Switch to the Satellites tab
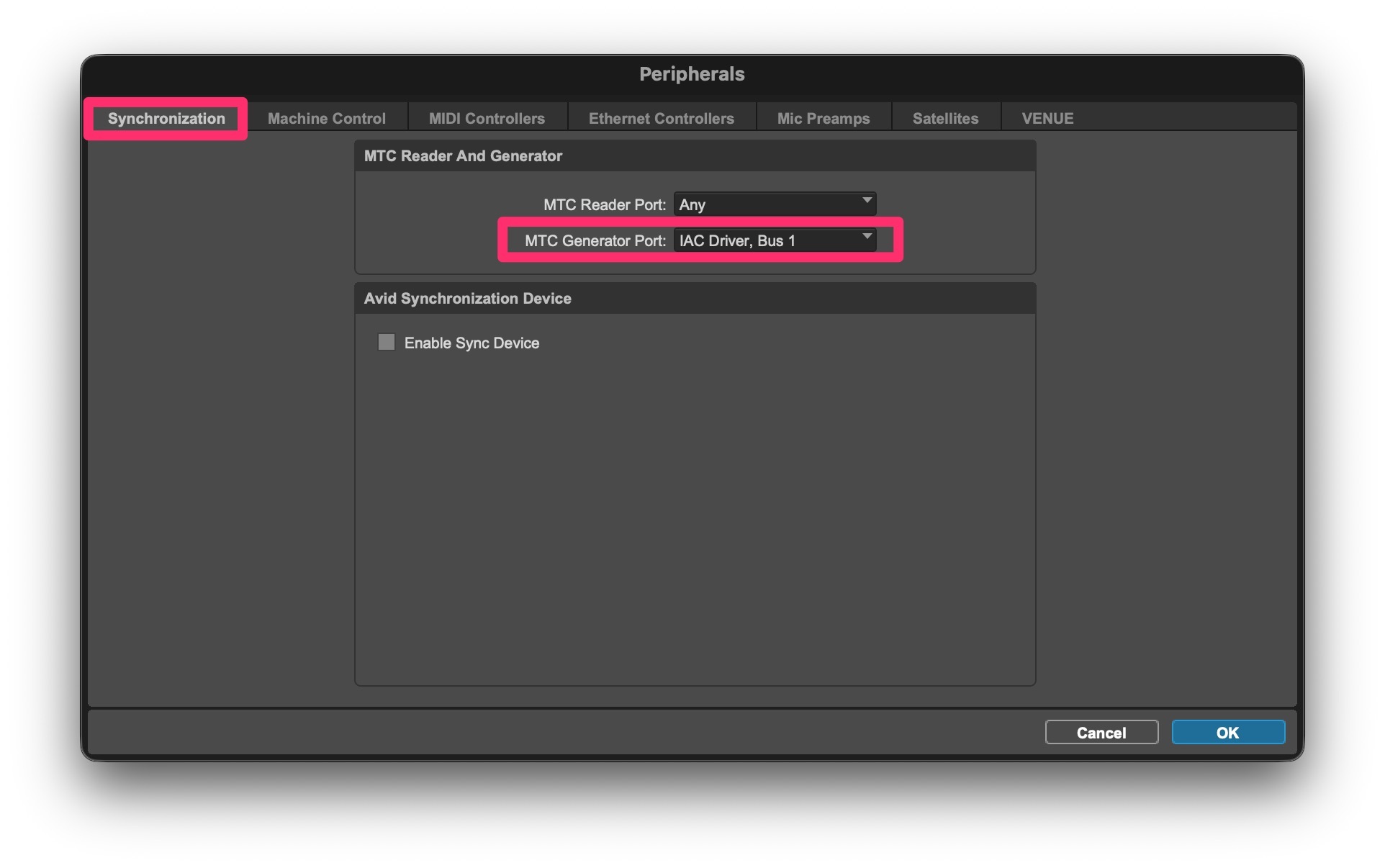 945,119
